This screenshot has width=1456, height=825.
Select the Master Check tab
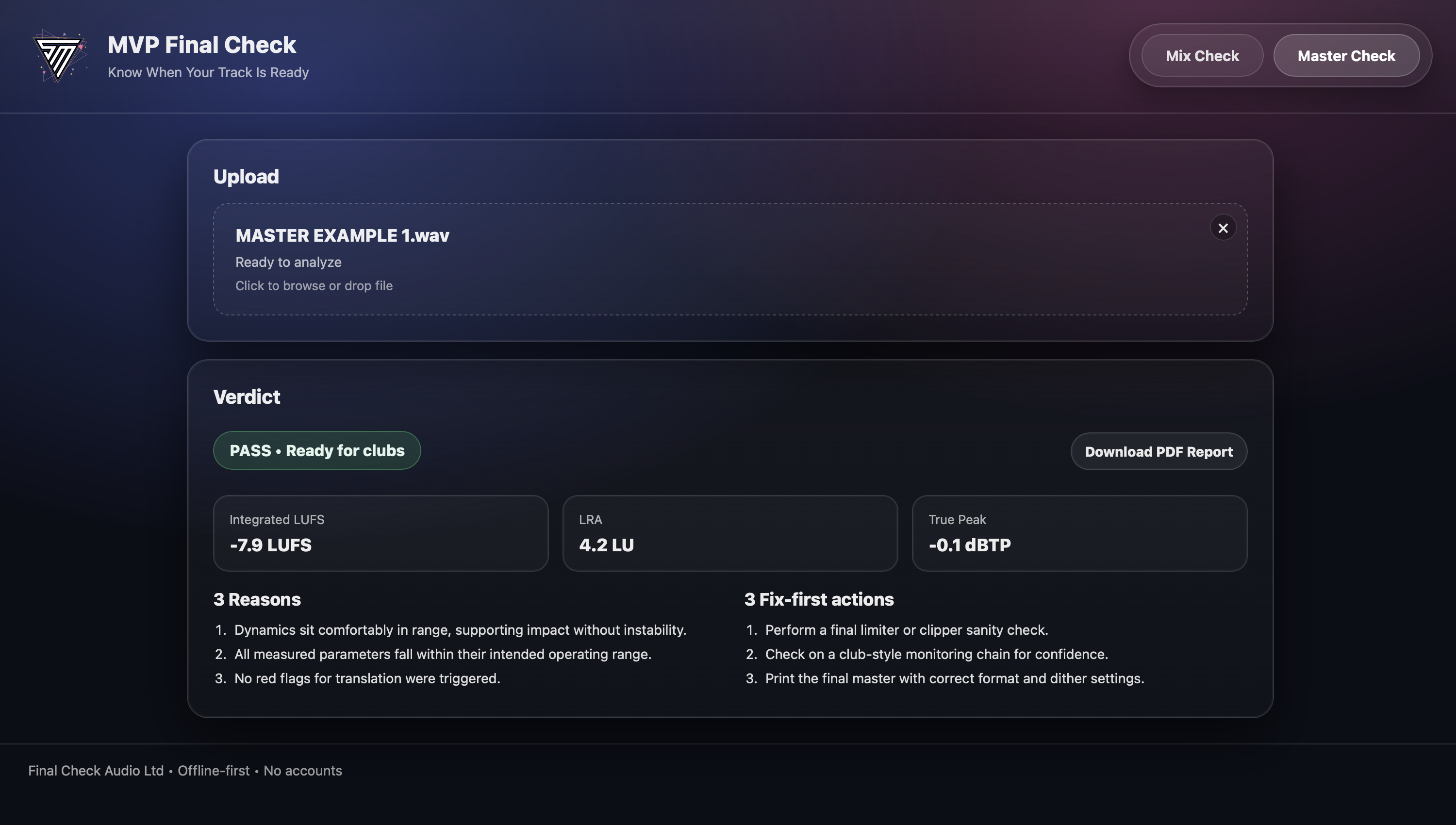coord(1345,55)
